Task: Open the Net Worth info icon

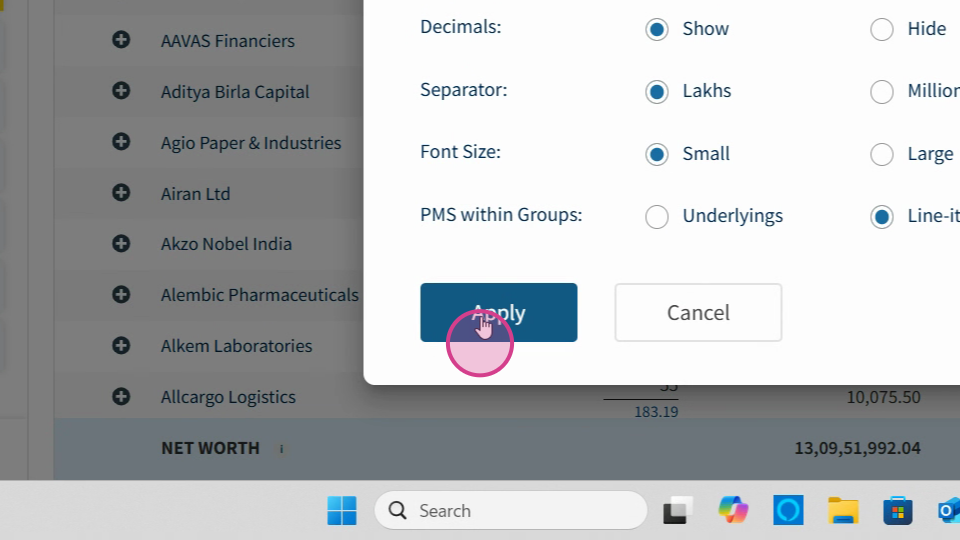Action: [x=282, y=449]
